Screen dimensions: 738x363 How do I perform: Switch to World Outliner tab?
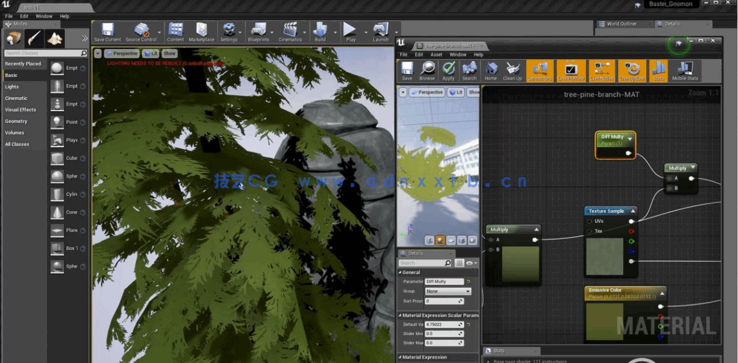pyautogui.click(x=622, y=24)
